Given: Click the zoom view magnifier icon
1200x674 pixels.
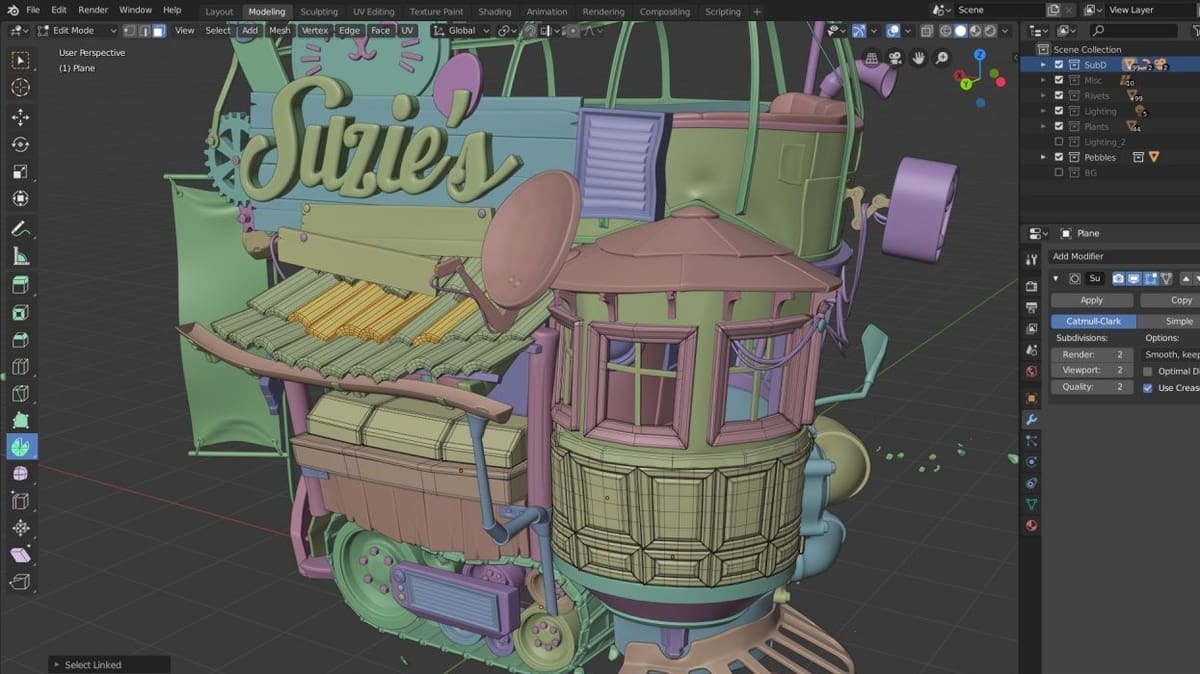Looking at the screenshot, I should tap(941, 58).
